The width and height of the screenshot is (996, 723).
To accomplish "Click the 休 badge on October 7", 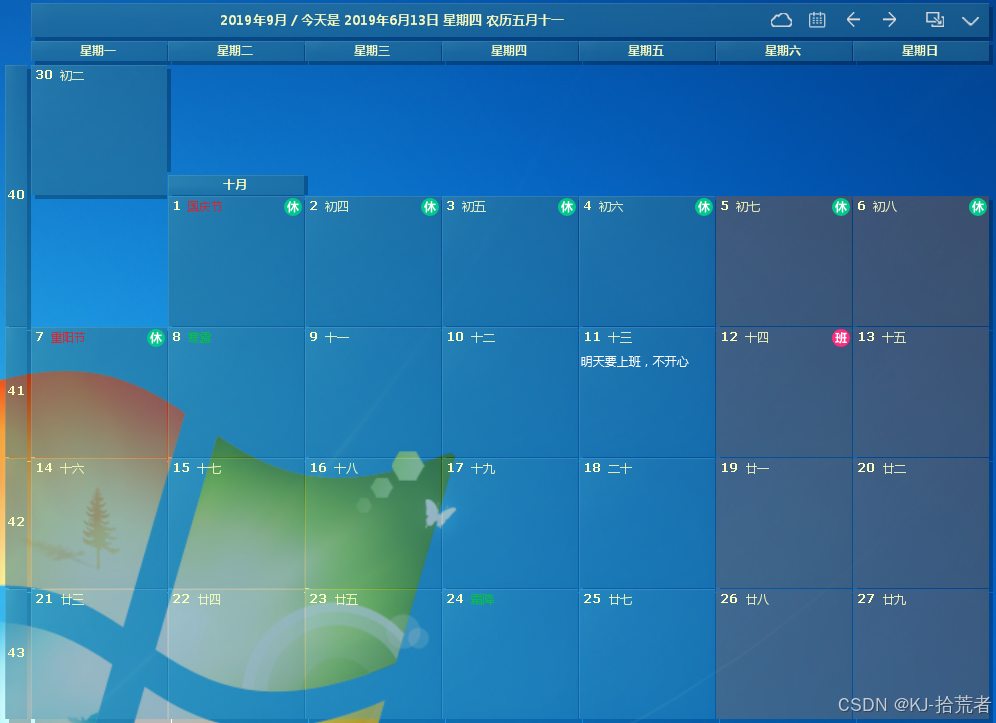I will tap(156, 338).
